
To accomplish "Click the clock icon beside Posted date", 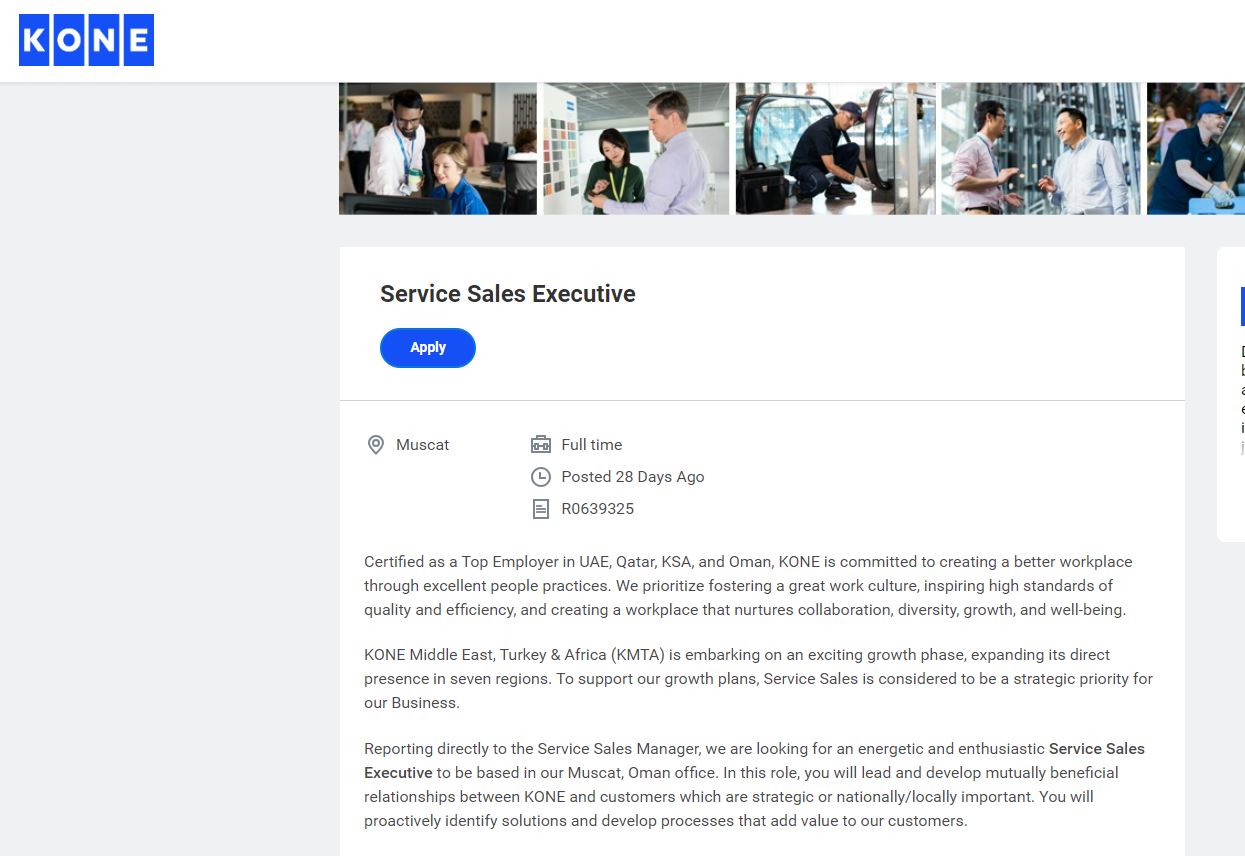I will tap(541, 477).
